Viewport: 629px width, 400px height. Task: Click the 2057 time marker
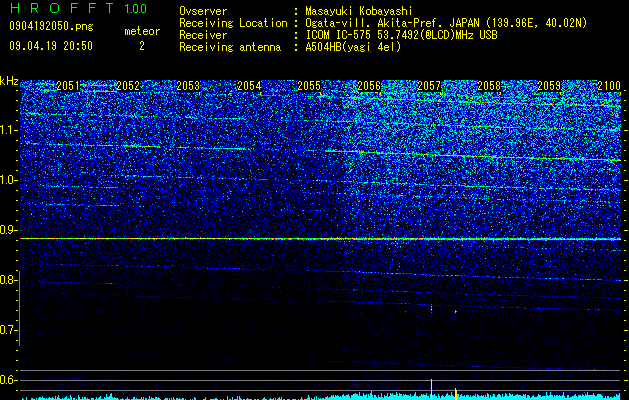click(x=429, y=86)
